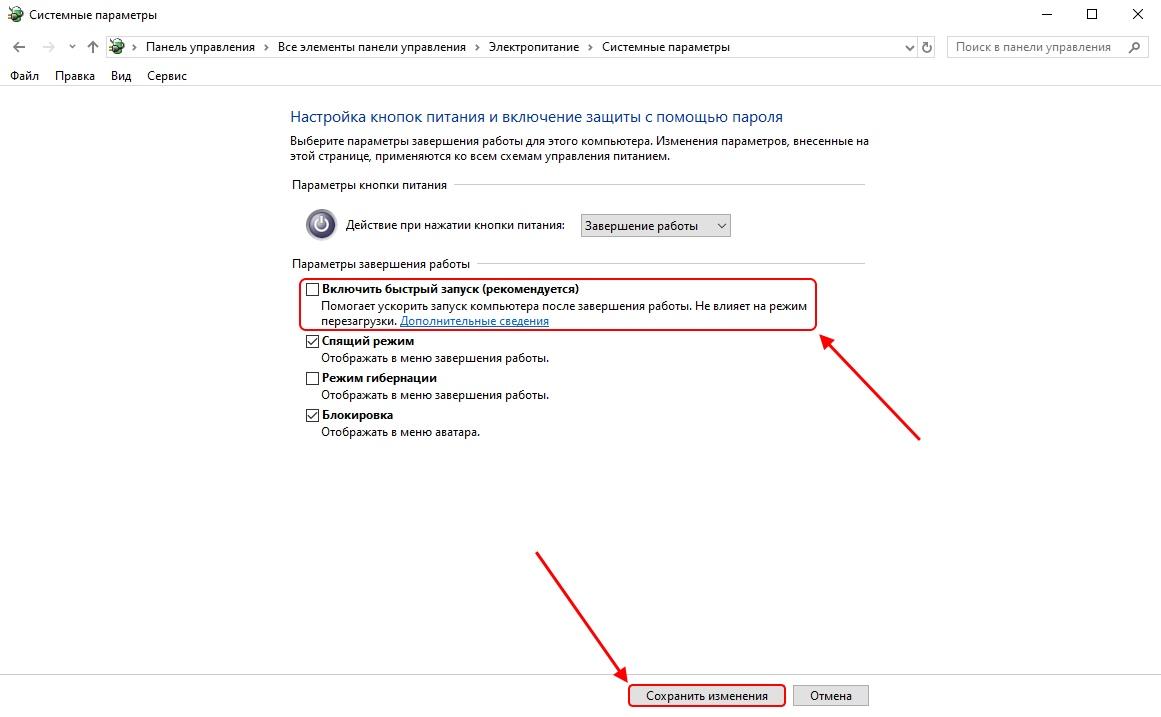Expand the address bar history dropdown

click(x=909, y=47)
